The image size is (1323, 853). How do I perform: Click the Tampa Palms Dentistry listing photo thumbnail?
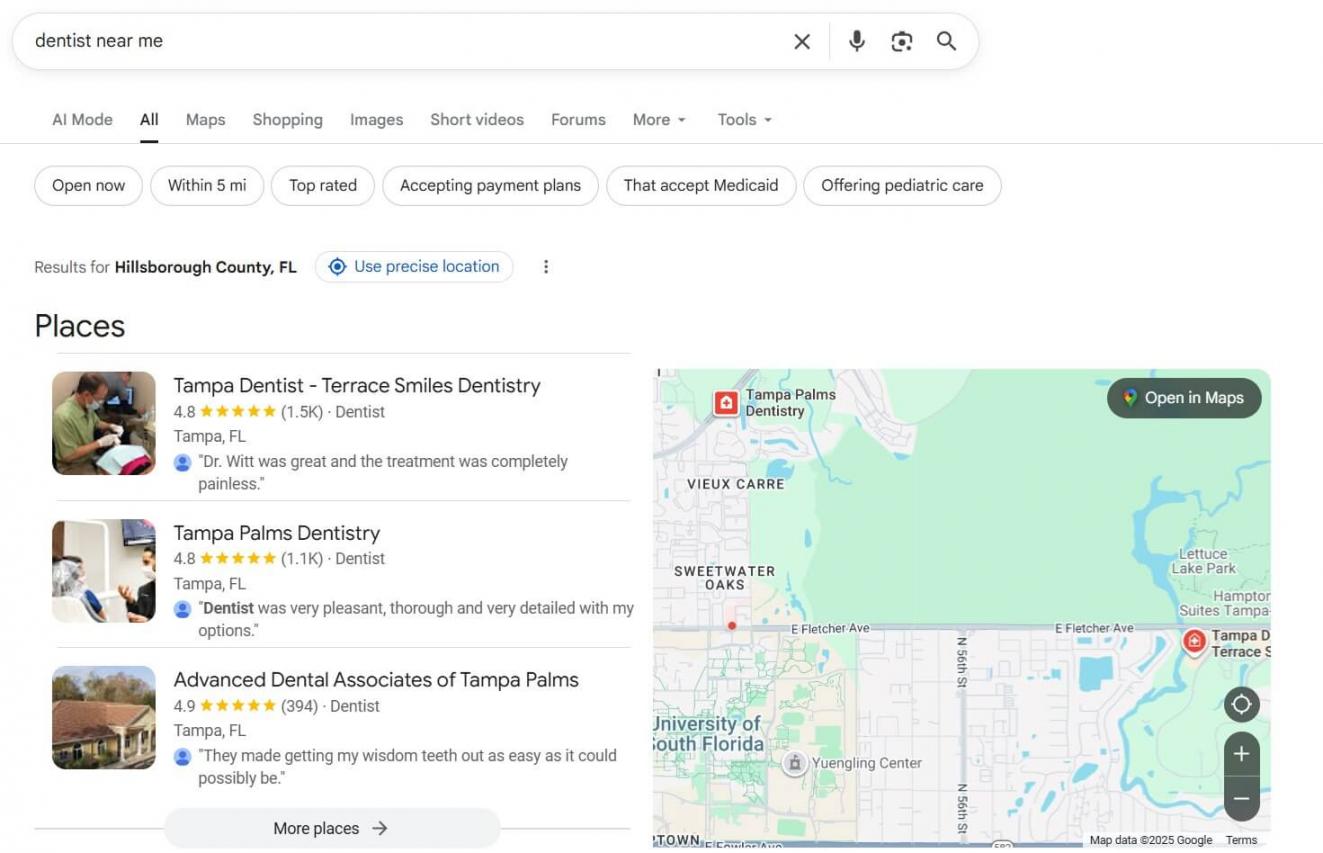coord(104,570)
